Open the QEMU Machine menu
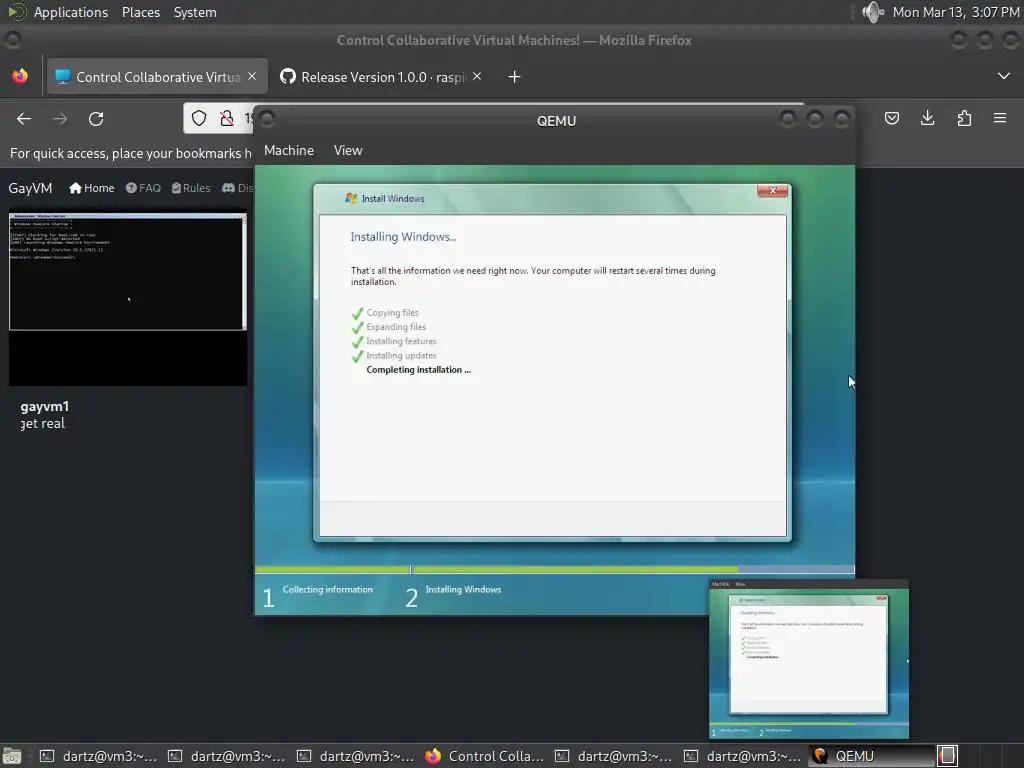Viewport: 1024px width, 768px height. tap(289, 150)
